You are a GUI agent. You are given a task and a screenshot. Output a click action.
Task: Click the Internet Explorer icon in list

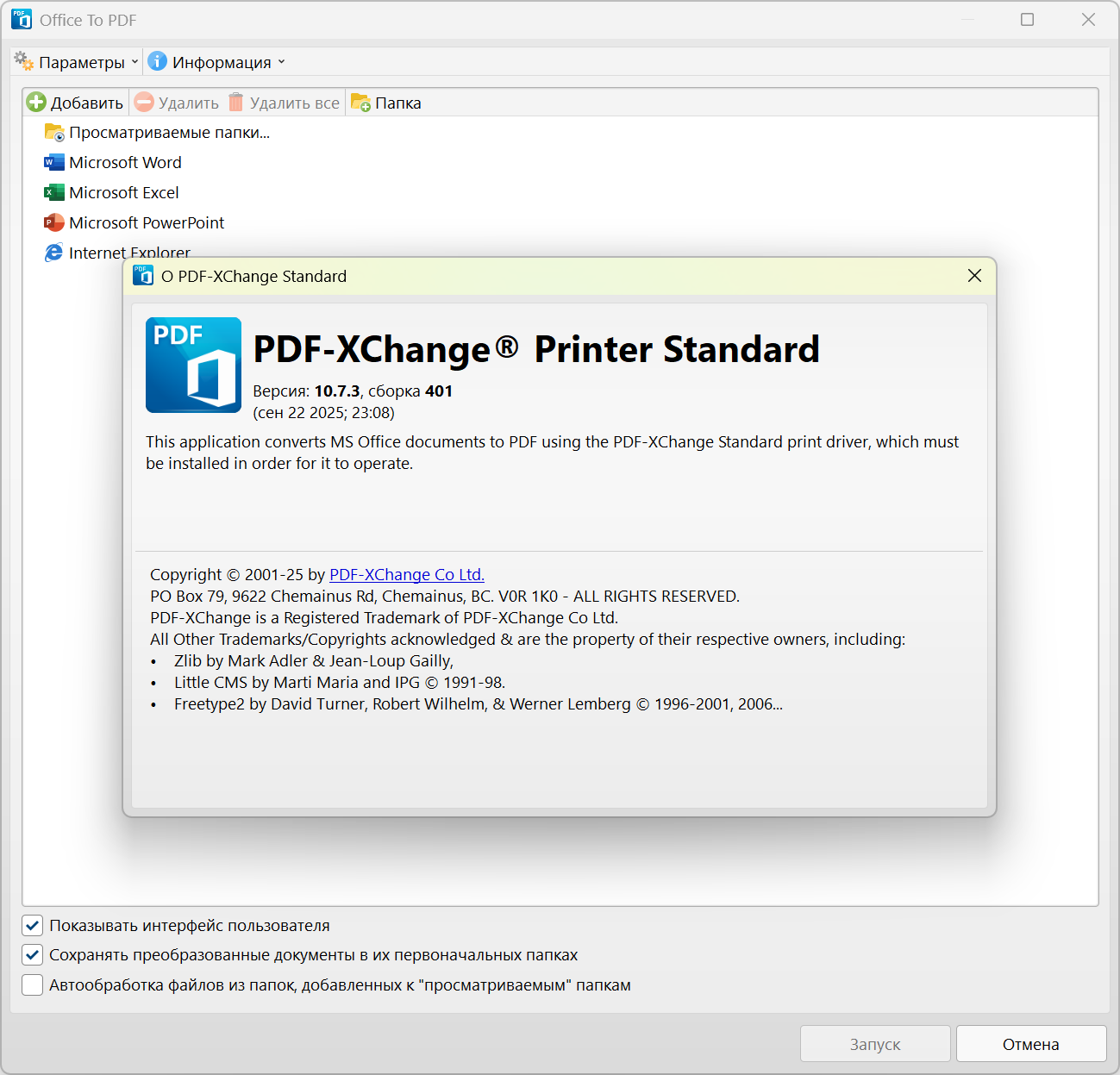[x=54, y=253]
